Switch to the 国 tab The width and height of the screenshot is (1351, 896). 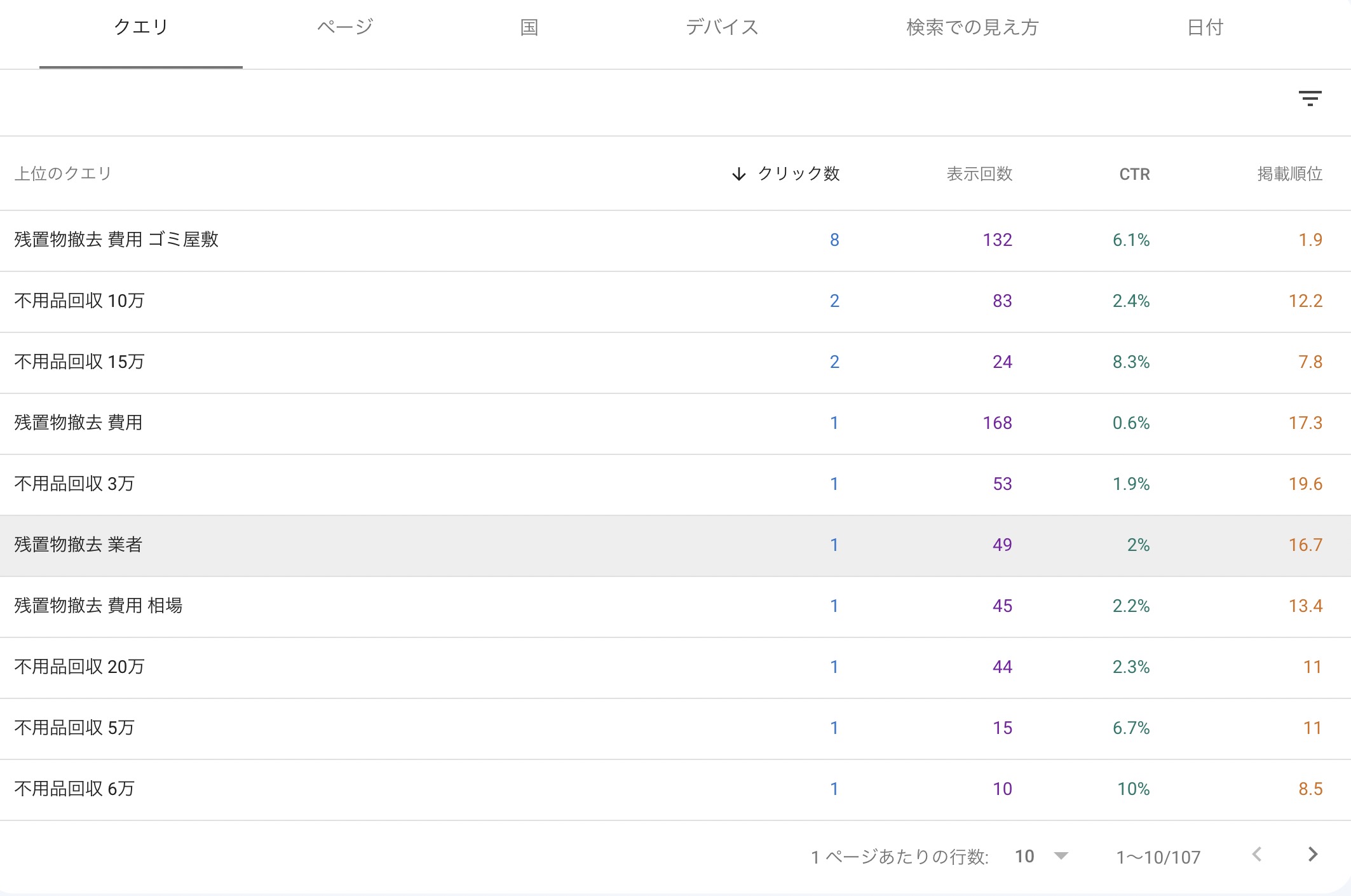click(x=529, y=27)
